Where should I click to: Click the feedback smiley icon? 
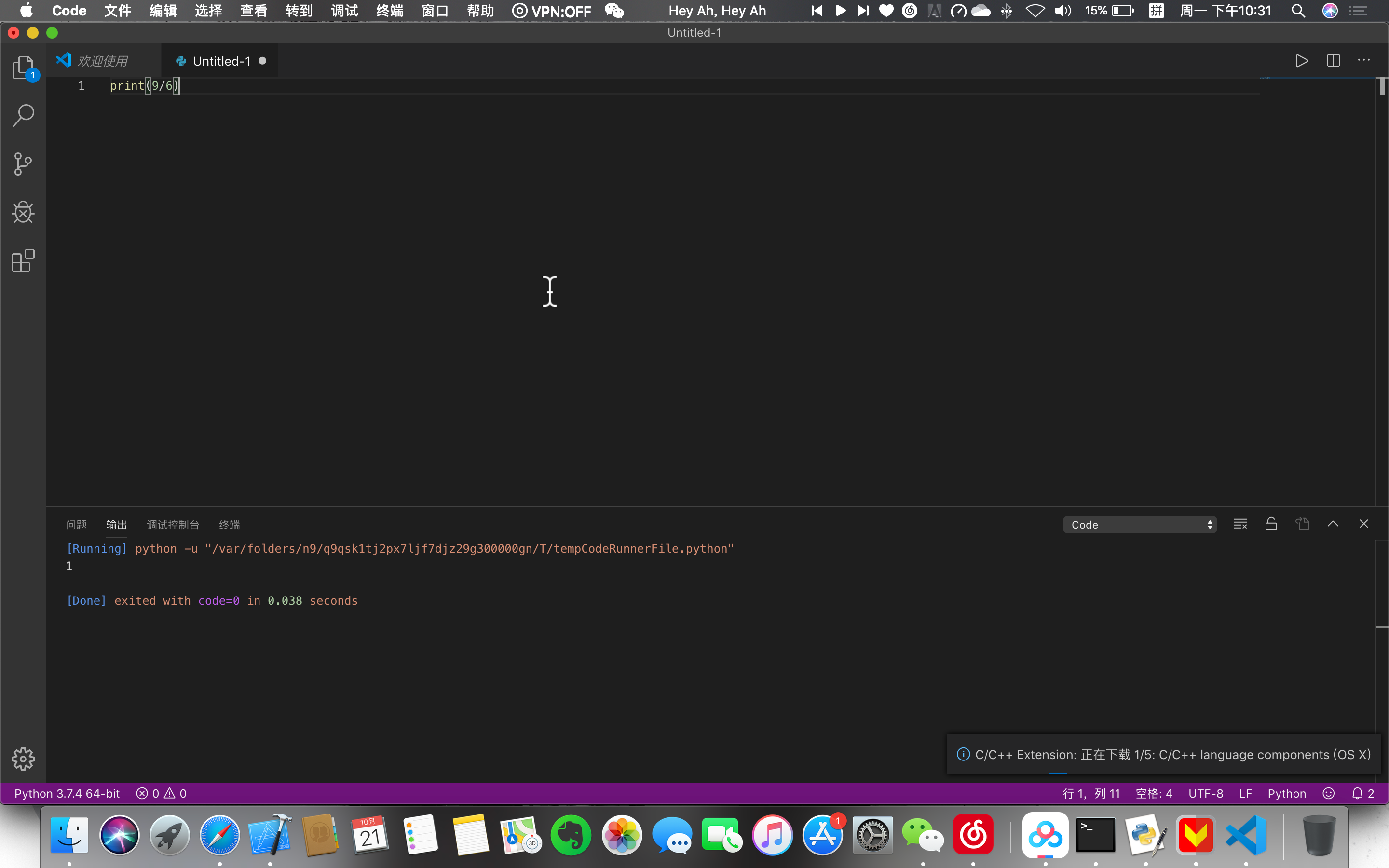1328,793
